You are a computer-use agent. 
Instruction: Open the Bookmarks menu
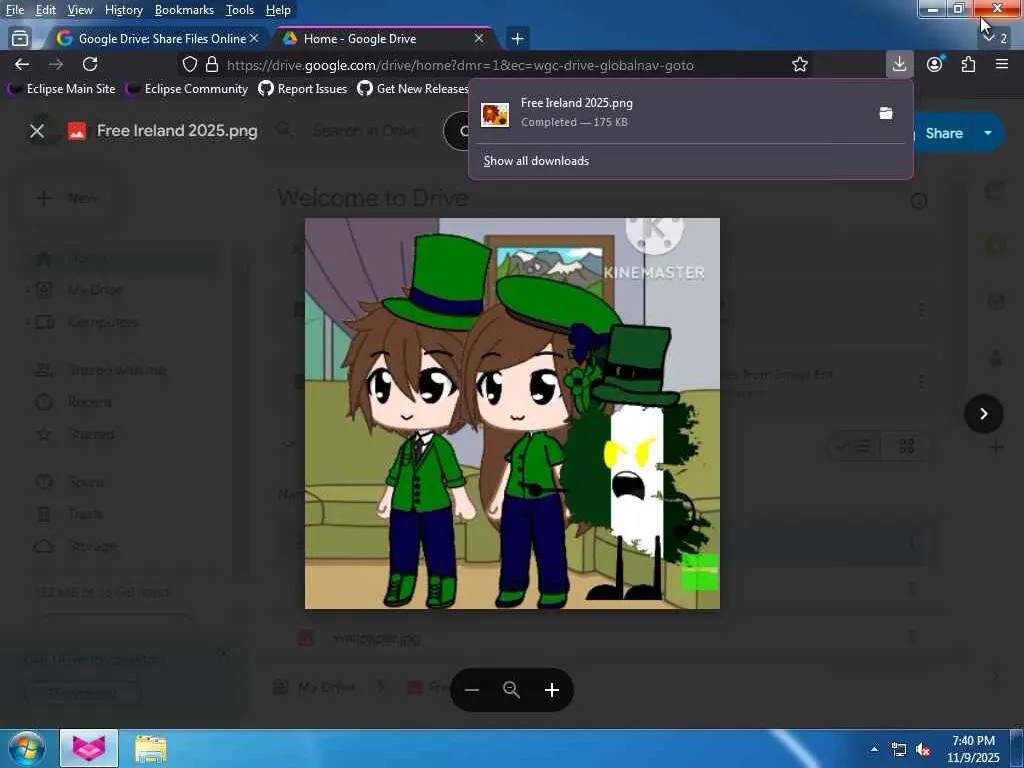pyautogui.click(x=184, y=10)
